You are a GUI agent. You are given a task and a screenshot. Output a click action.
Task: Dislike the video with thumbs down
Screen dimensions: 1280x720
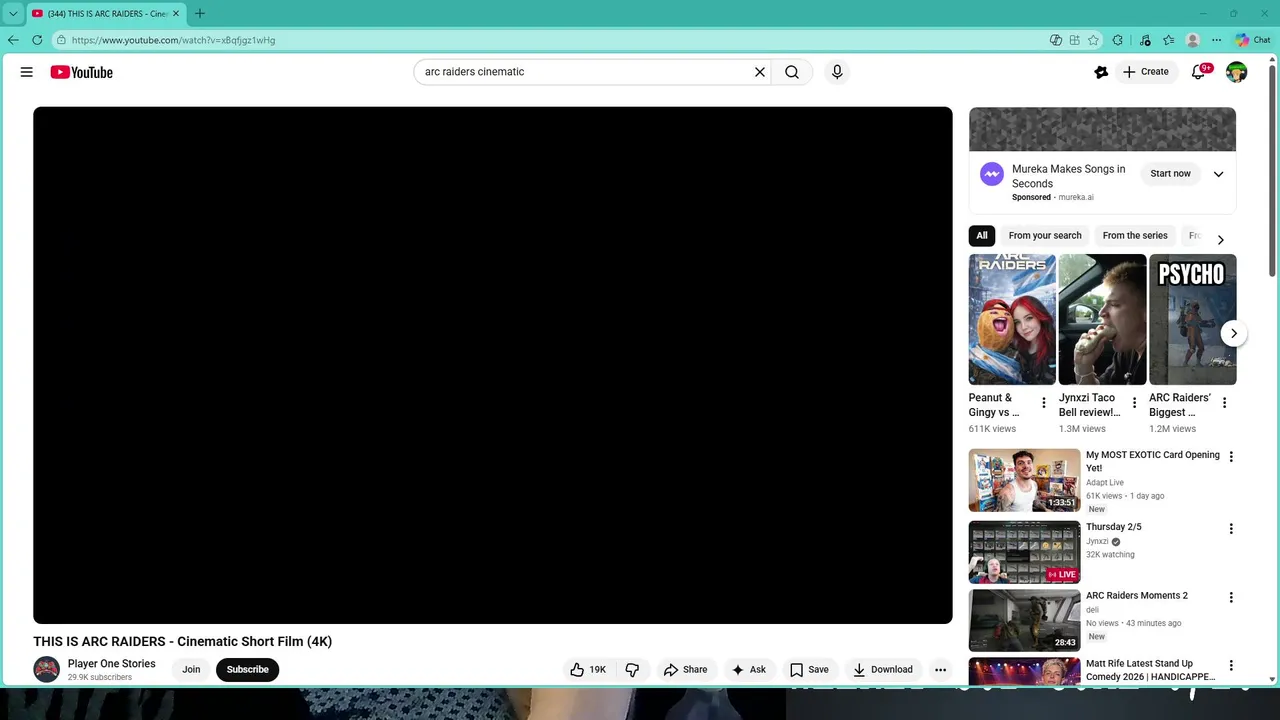tap(632, 670)
